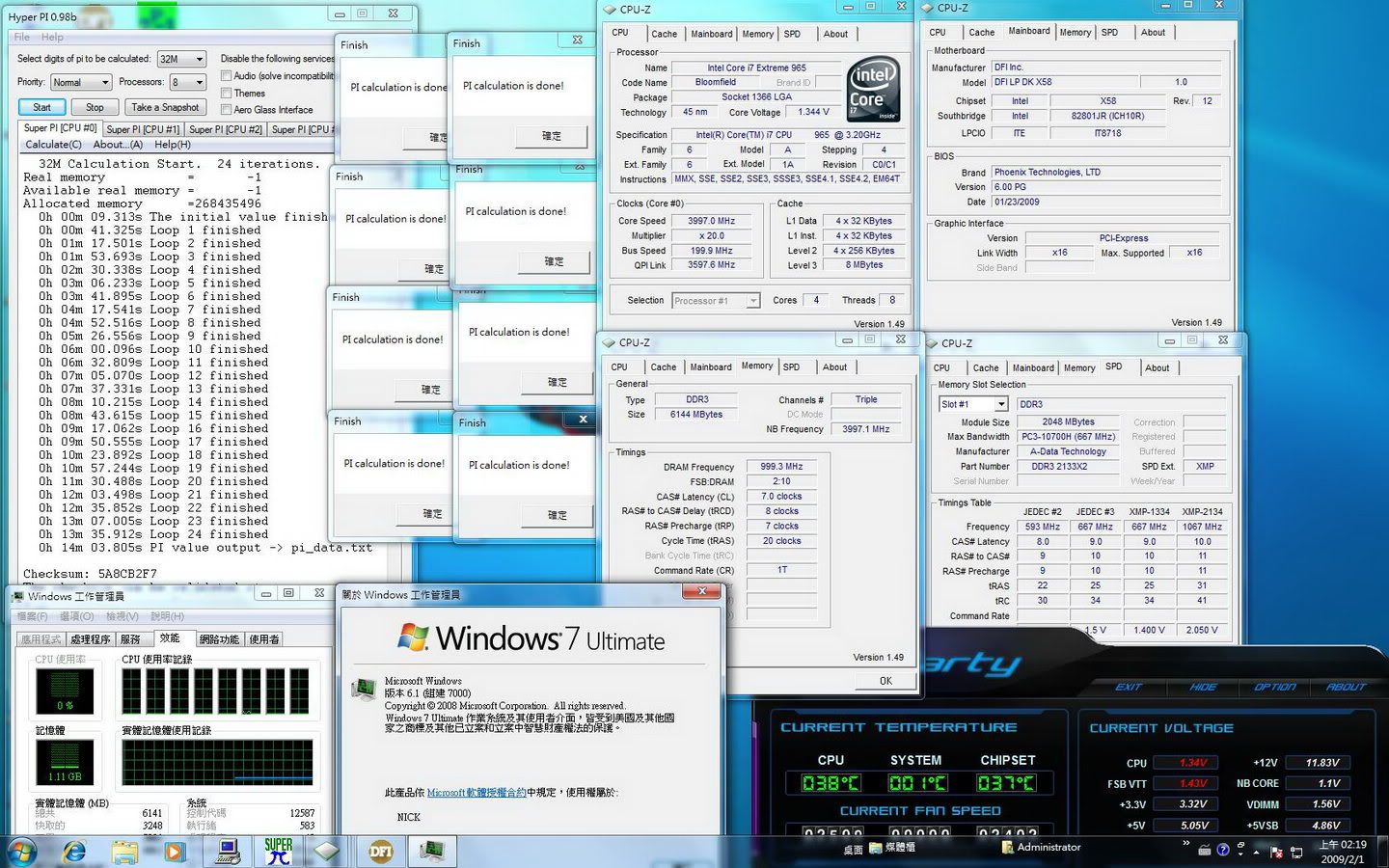This screenshot has width=1389, height=868.
Task: Open the 媒體櫃 libraries toolbar folder
Action: tap(892, 847)
